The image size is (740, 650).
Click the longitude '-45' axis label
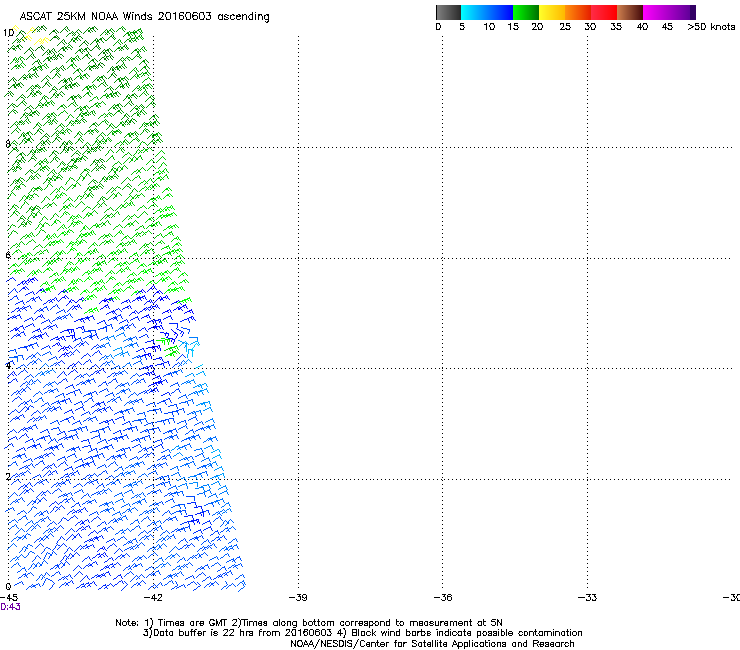(x=9, y=598)
